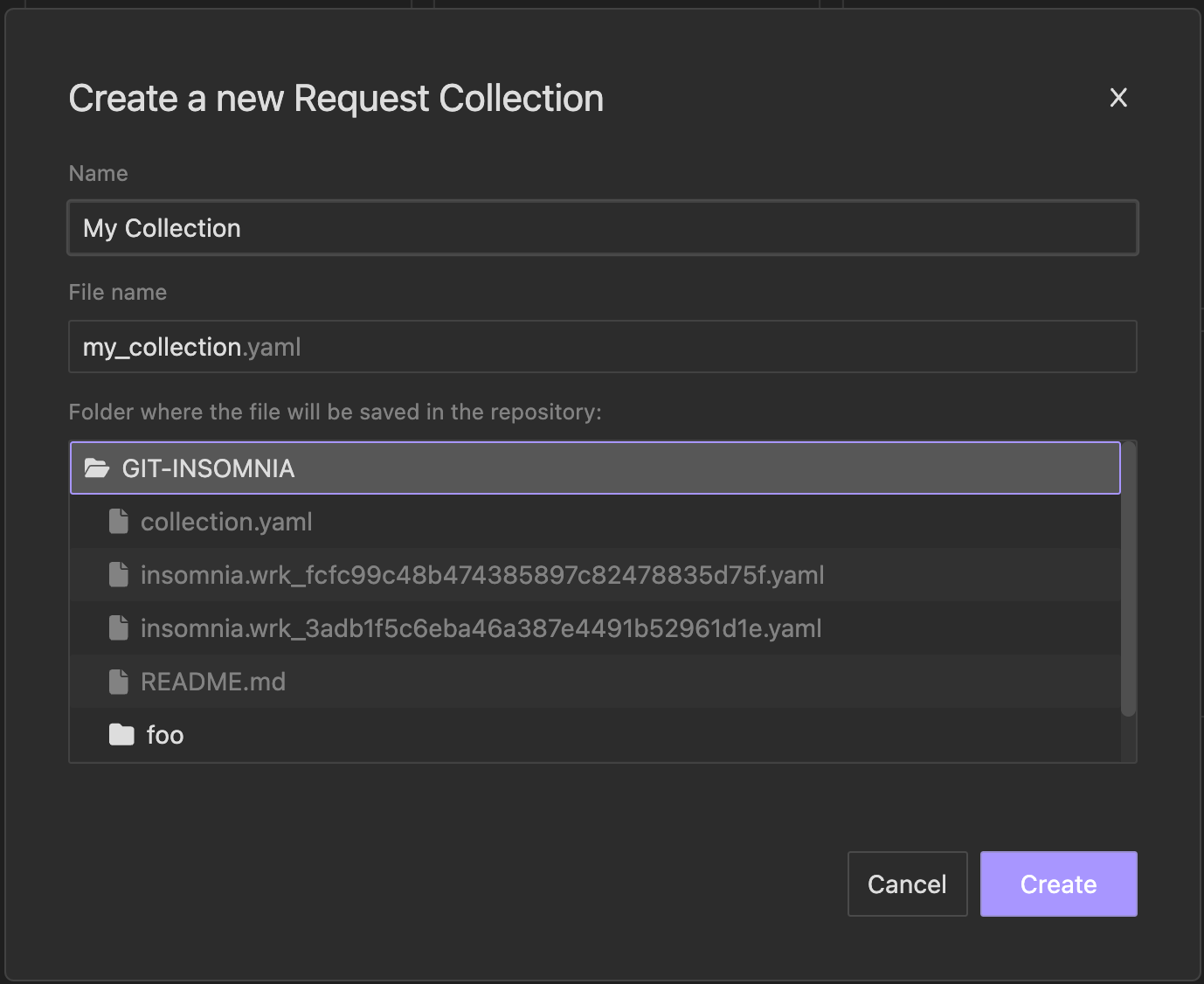Click the Name input field
This screenshot has width=1204, height=984.
pyautogui.click(x=603, y=228)
